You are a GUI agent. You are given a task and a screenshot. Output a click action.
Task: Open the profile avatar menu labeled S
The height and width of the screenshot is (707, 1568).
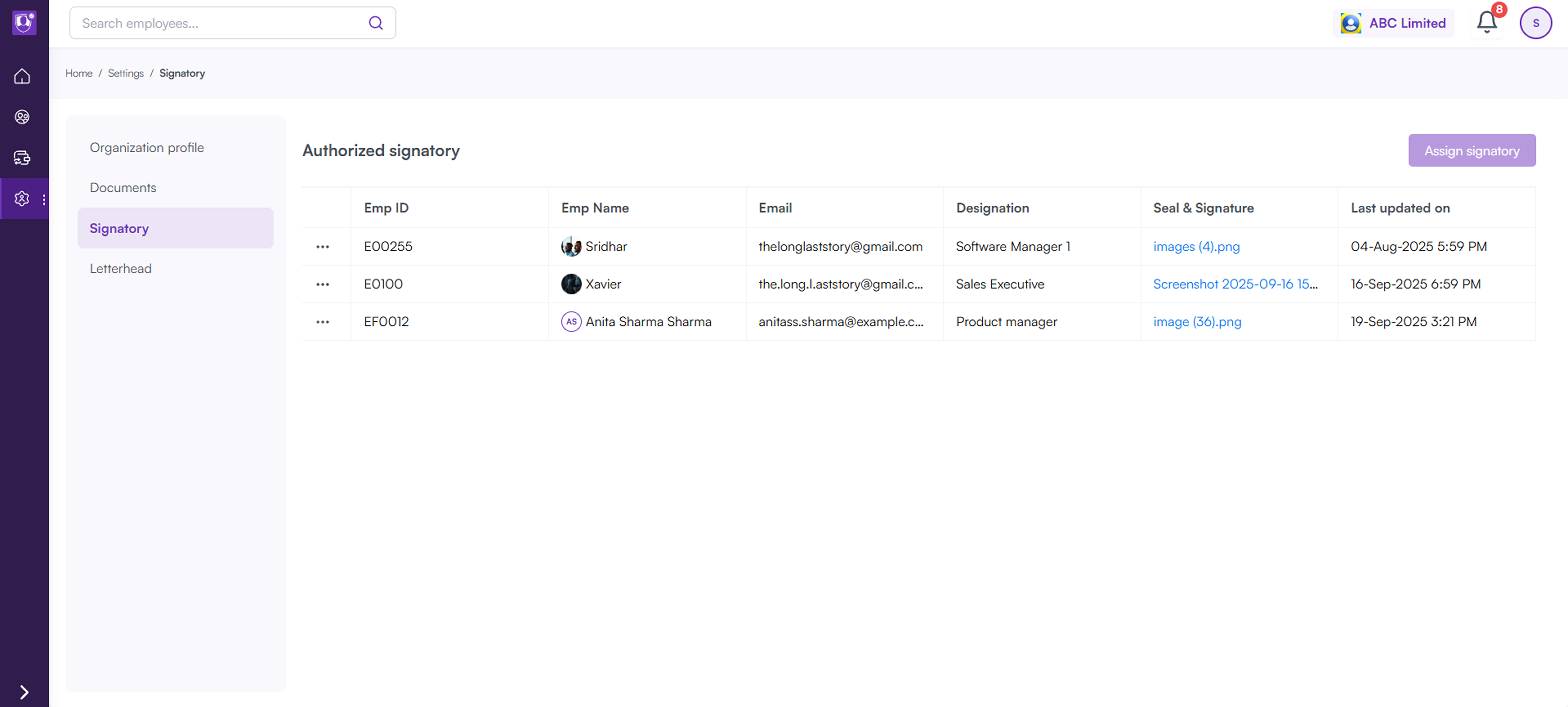tap(1536, 23)
